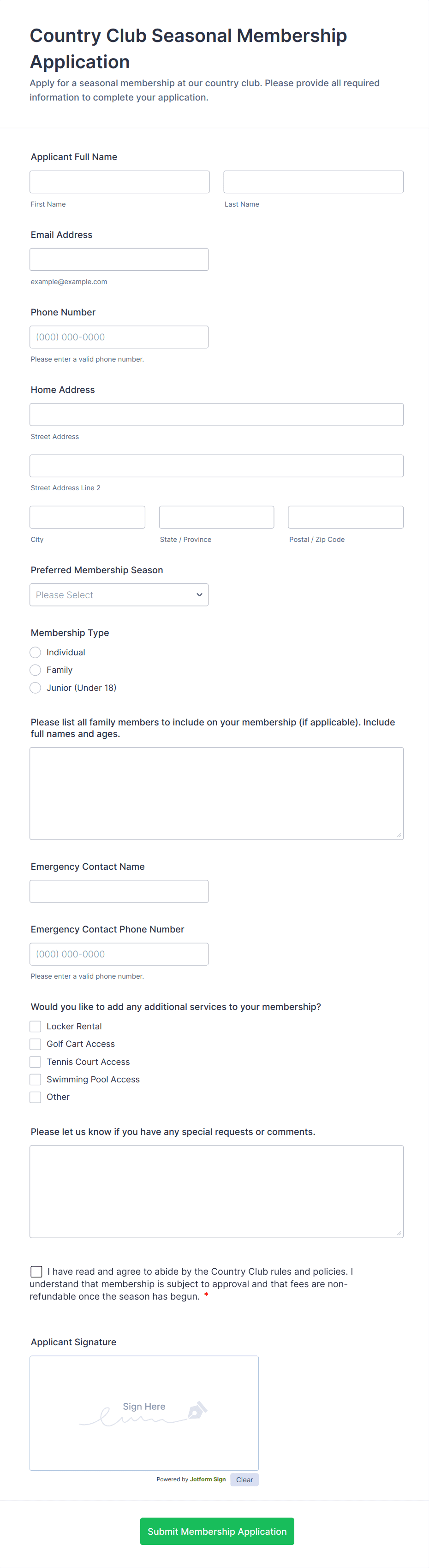Click the Email Address field
429x1568 pixels.
[119, 259]
